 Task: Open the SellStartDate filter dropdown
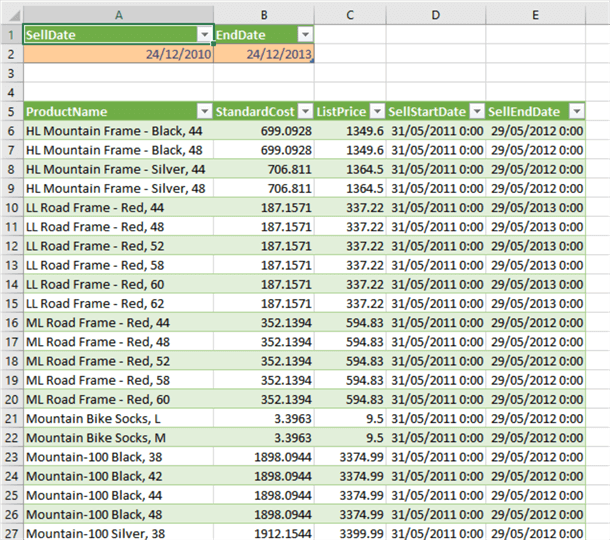point(477,112)
